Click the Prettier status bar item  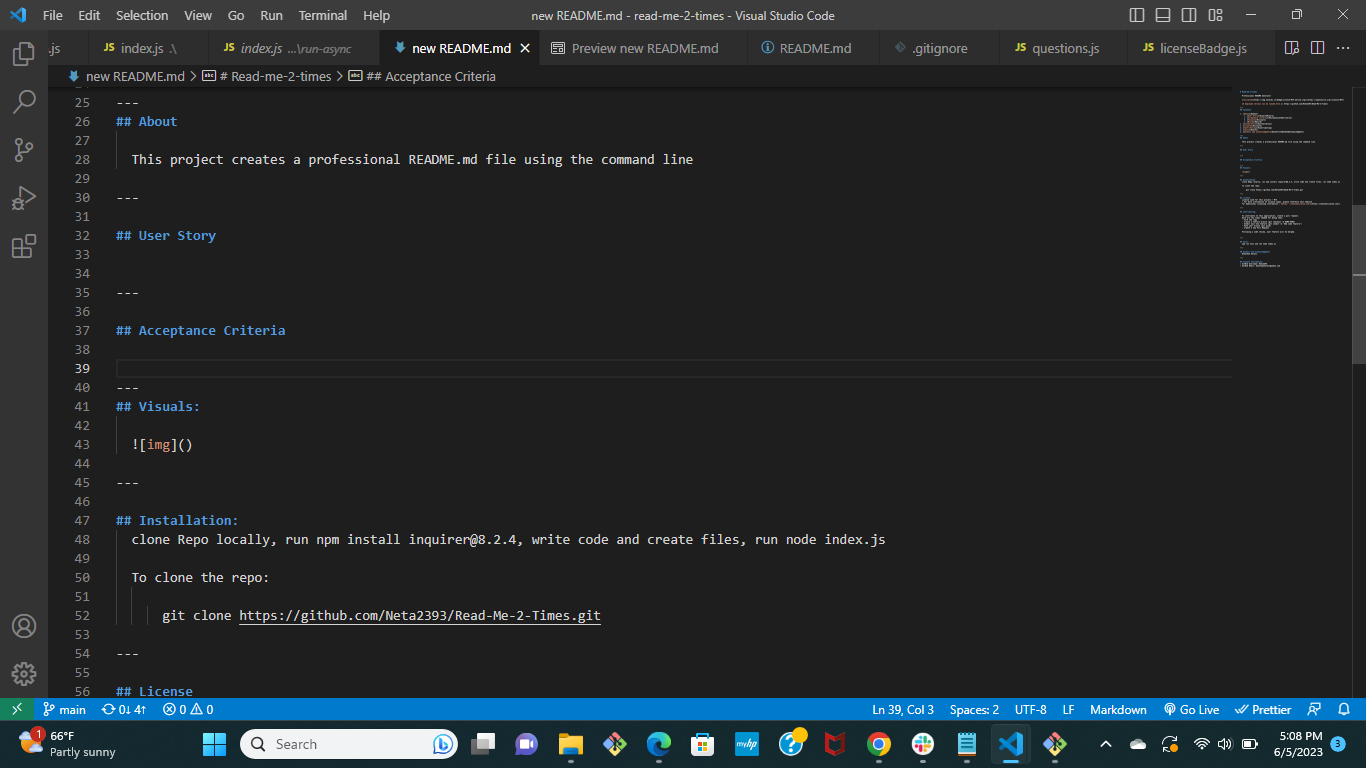click(1262, 709)
